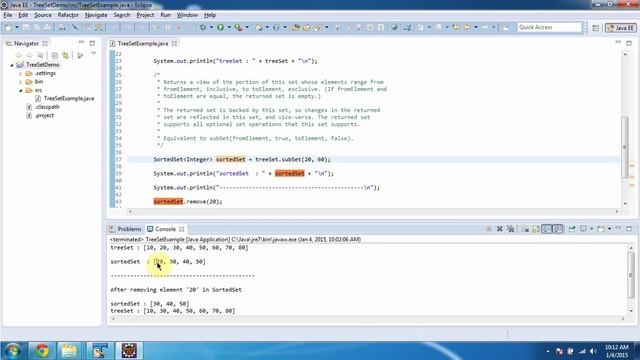This screenshot has width=640, height=360.
Task: Click Terminate icon in Console toolbar
Action: (x=489, y=229)
